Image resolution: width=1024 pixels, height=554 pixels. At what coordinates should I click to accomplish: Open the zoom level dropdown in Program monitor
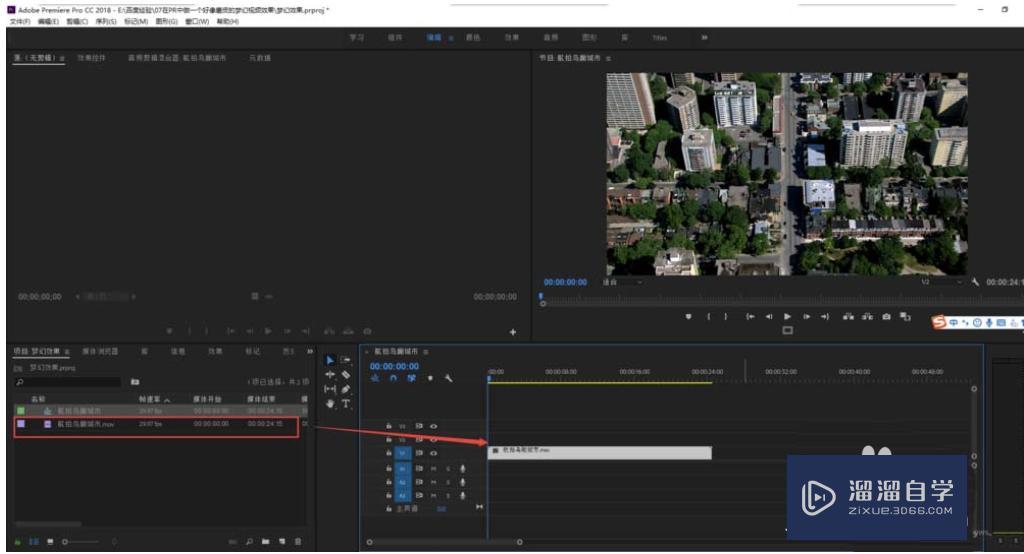pos(622,282)
